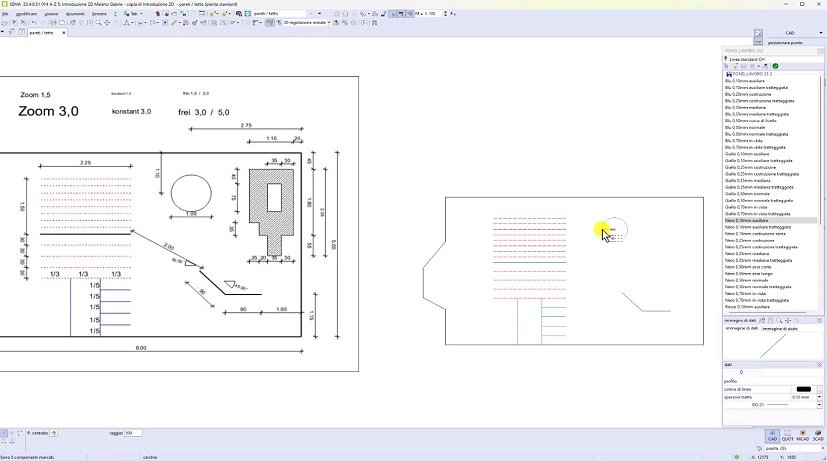Image resolution: width=827 pixels, height=461 pixels.
Task: Click the green checkmark icon in line panel
Action: click(776, 66)
